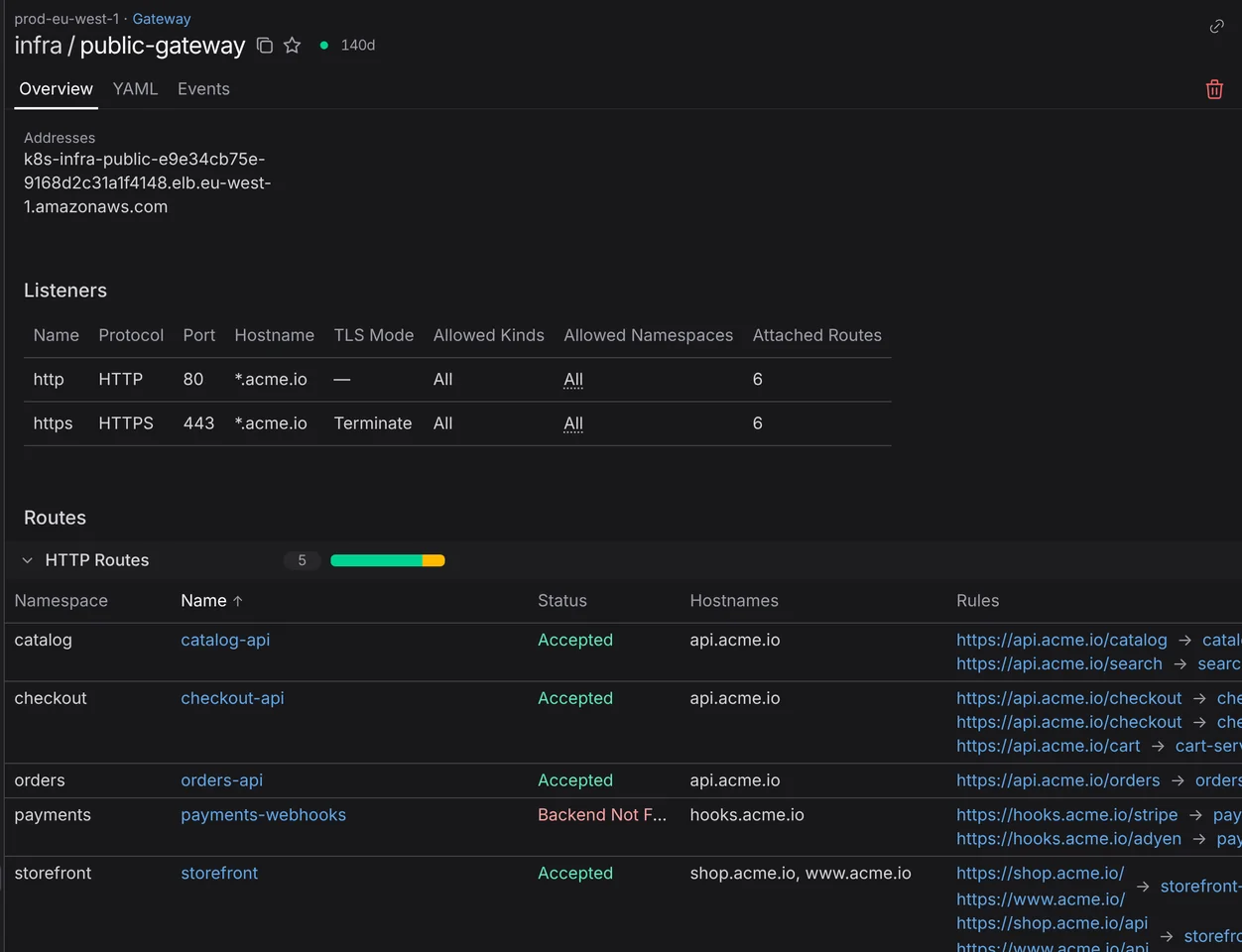Click the HTTP Routes count badge 5

(x=302, y=560)
